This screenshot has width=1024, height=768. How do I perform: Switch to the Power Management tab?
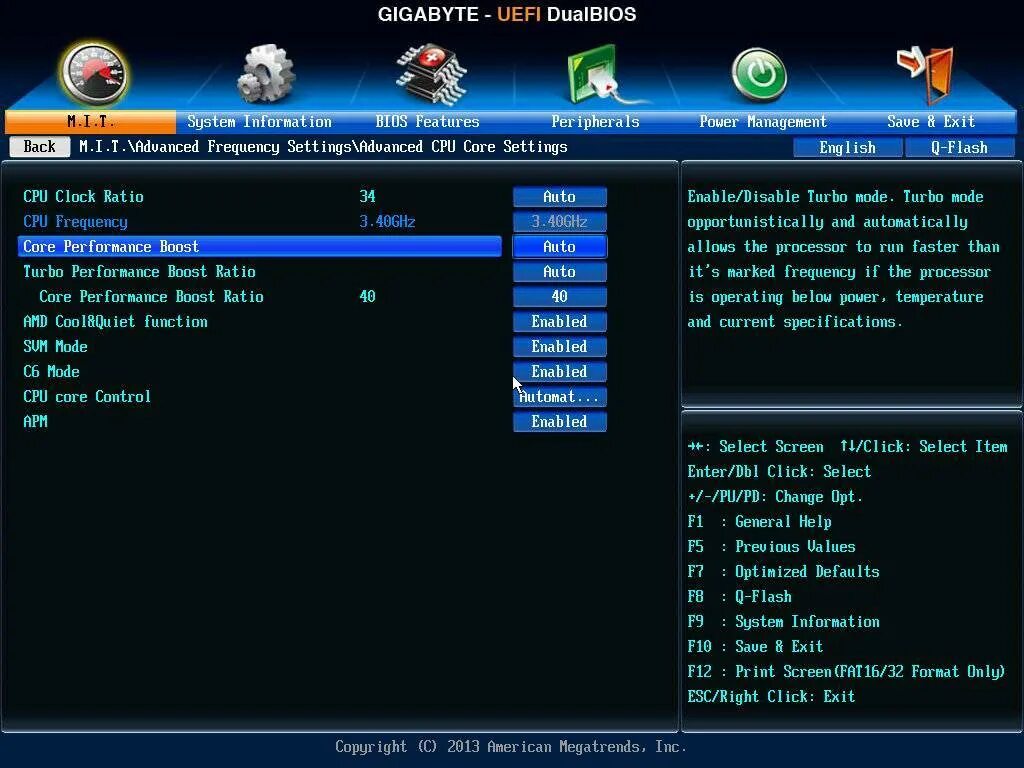coord(763,121)
